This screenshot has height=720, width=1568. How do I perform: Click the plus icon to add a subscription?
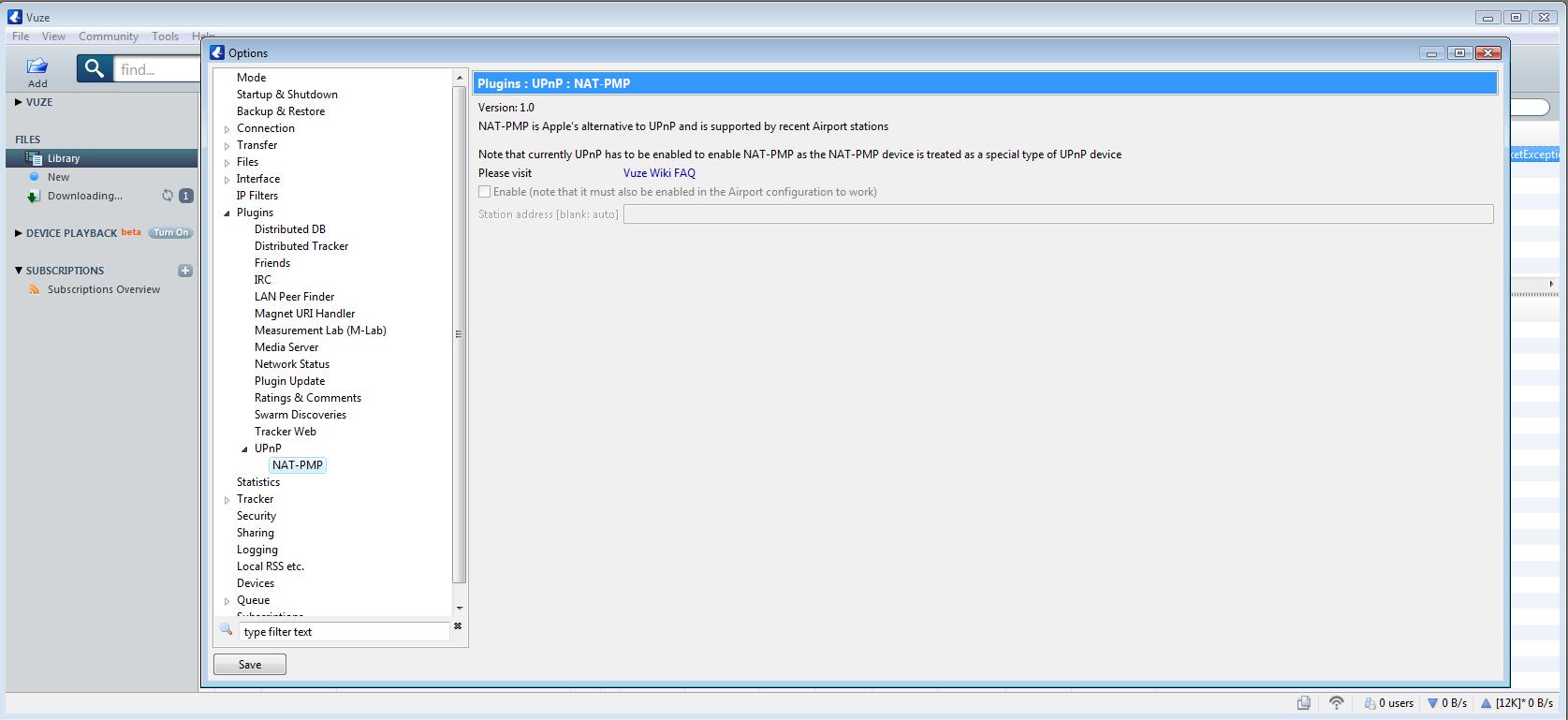point(185,271)
